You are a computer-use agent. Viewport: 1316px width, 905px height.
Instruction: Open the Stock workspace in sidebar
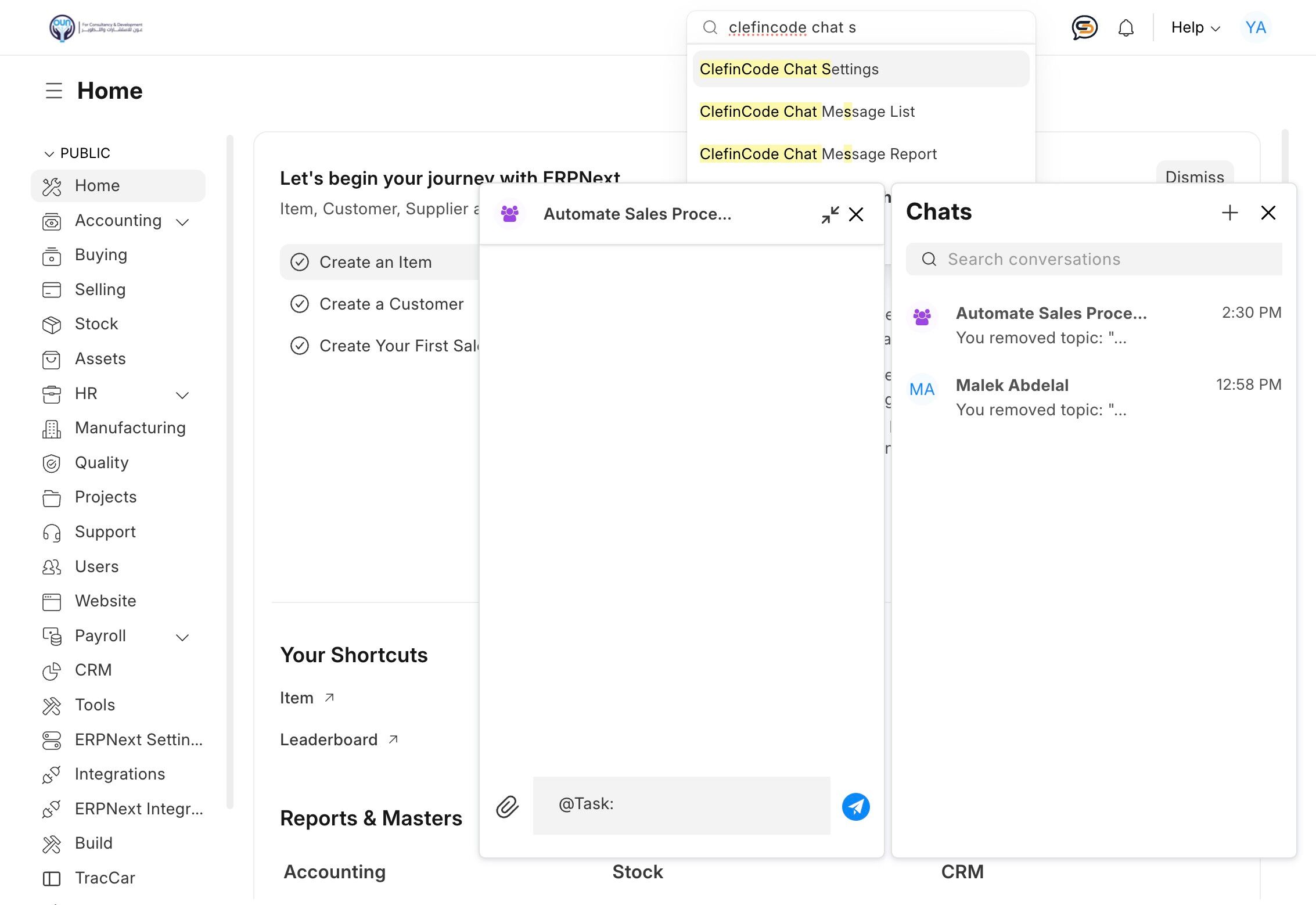click(96, 324)
